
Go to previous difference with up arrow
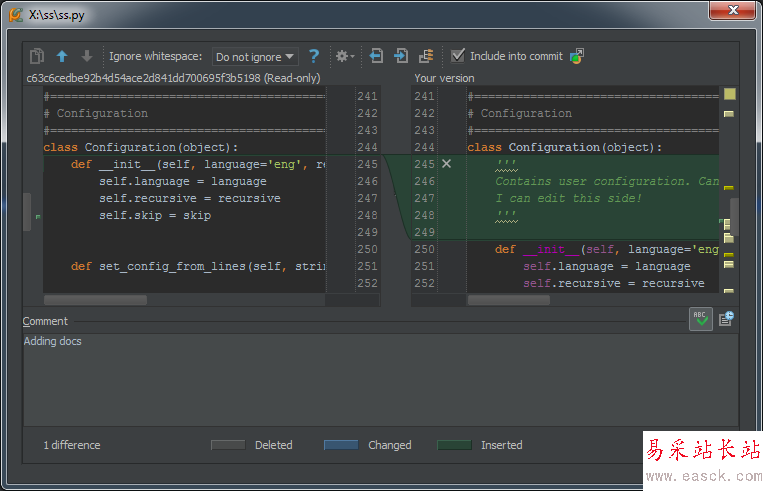pyautogui.click(x=62, y=56)
